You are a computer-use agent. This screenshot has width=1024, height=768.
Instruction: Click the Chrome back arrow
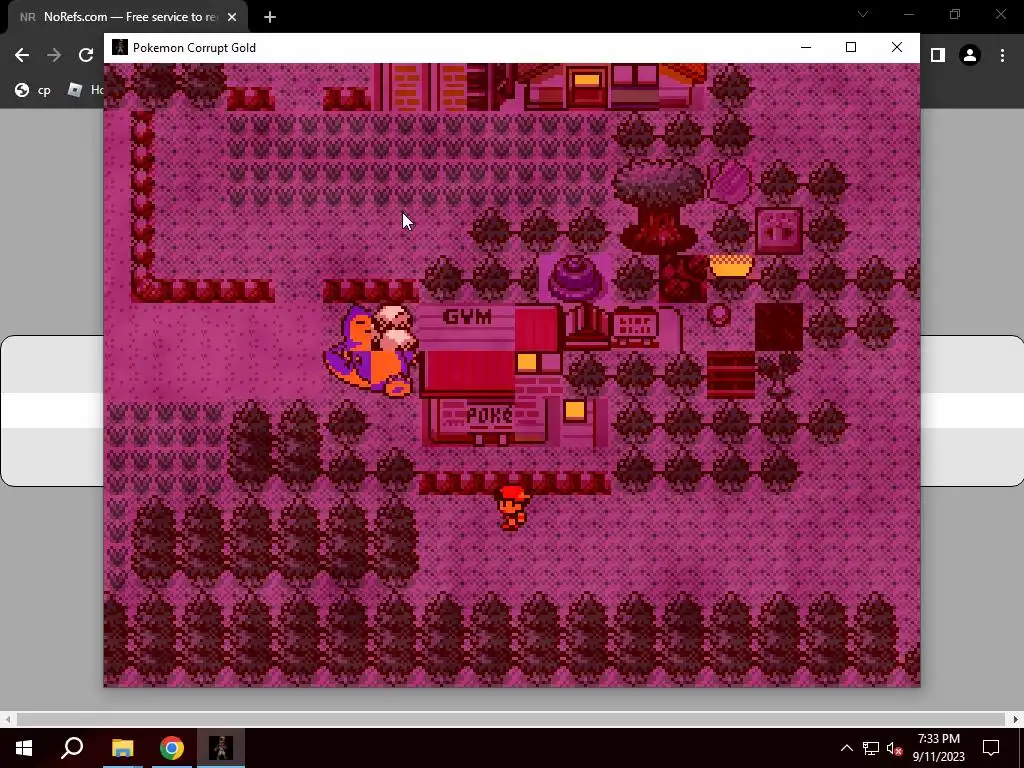pos(22,56)
